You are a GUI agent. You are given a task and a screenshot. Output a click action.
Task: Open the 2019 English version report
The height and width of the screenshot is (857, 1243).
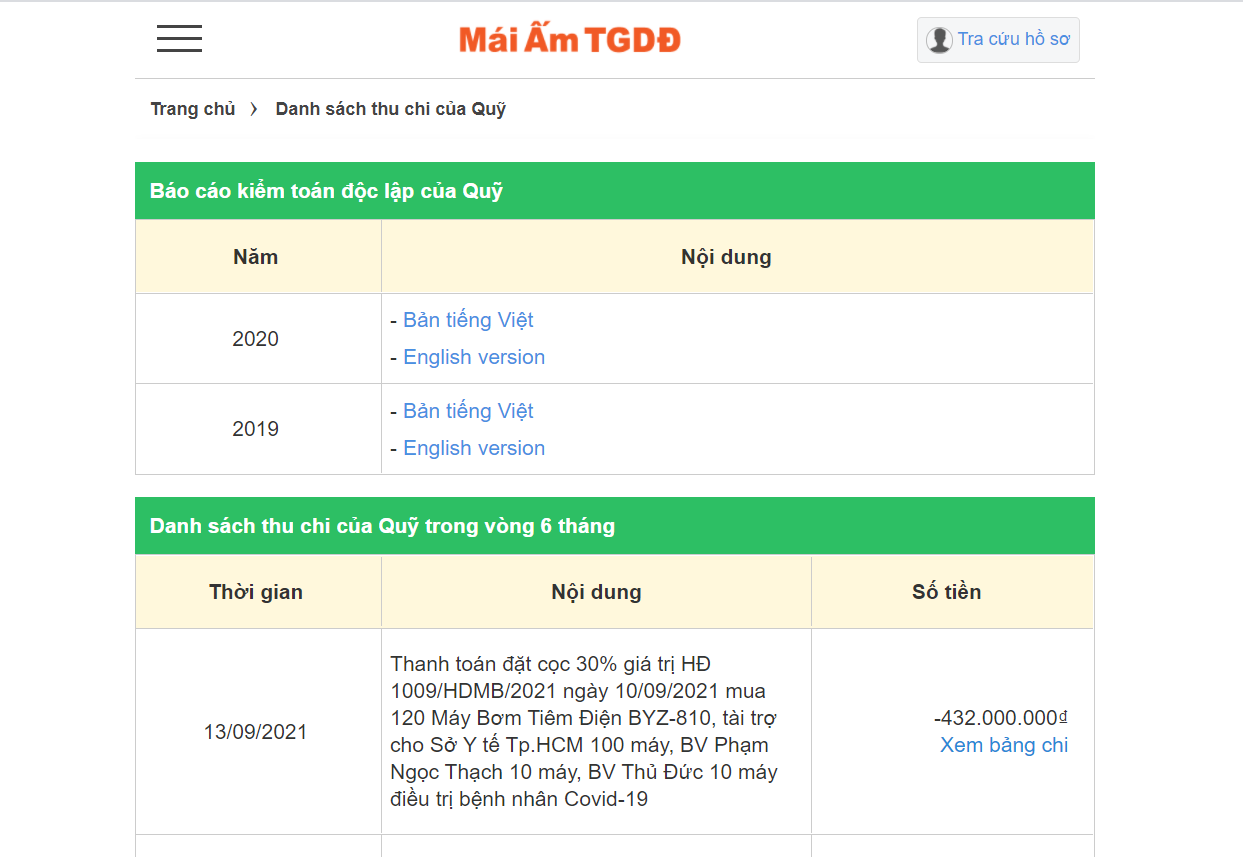point(474,447)
